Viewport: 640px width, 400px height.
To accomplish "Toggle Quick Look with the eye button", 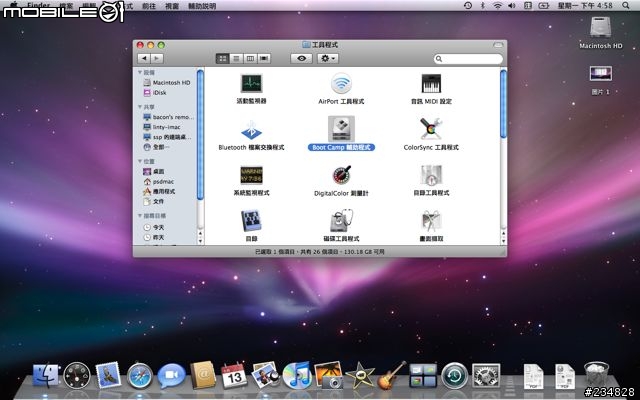I will point(302,59).
